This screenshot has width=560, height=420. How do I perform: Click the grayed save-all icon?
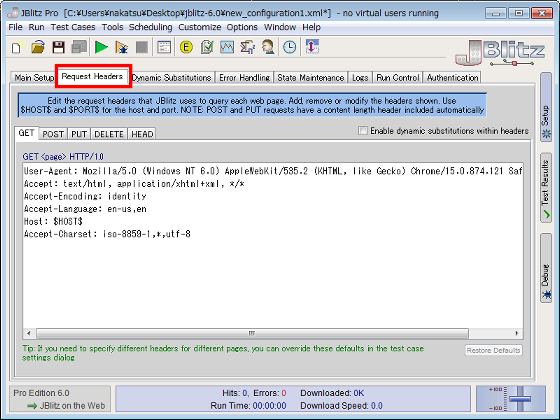(79, 47)
